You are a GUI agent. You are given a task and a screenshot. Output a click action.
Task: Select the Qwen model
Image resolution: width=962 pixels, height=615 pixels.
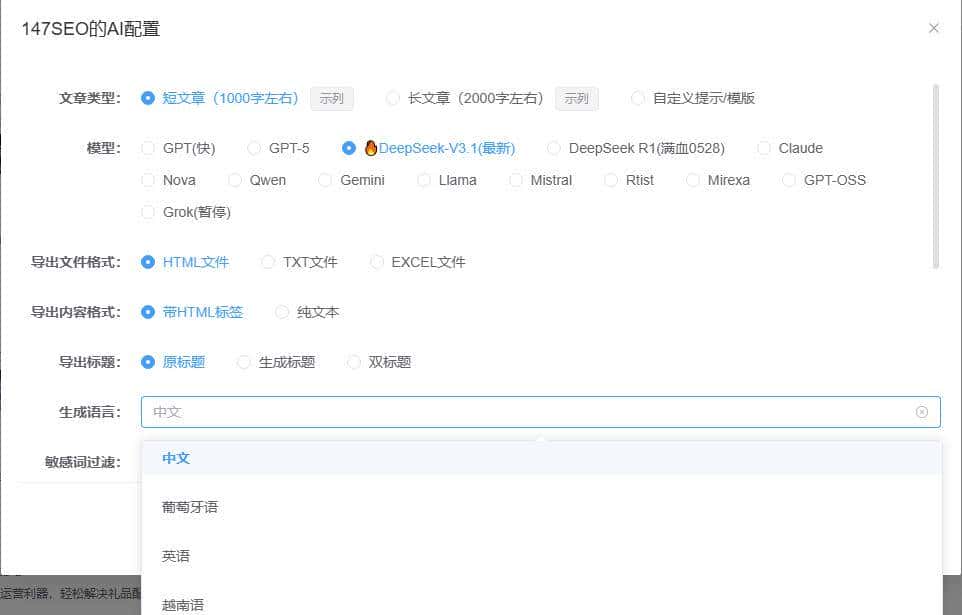tap(237, 180)
